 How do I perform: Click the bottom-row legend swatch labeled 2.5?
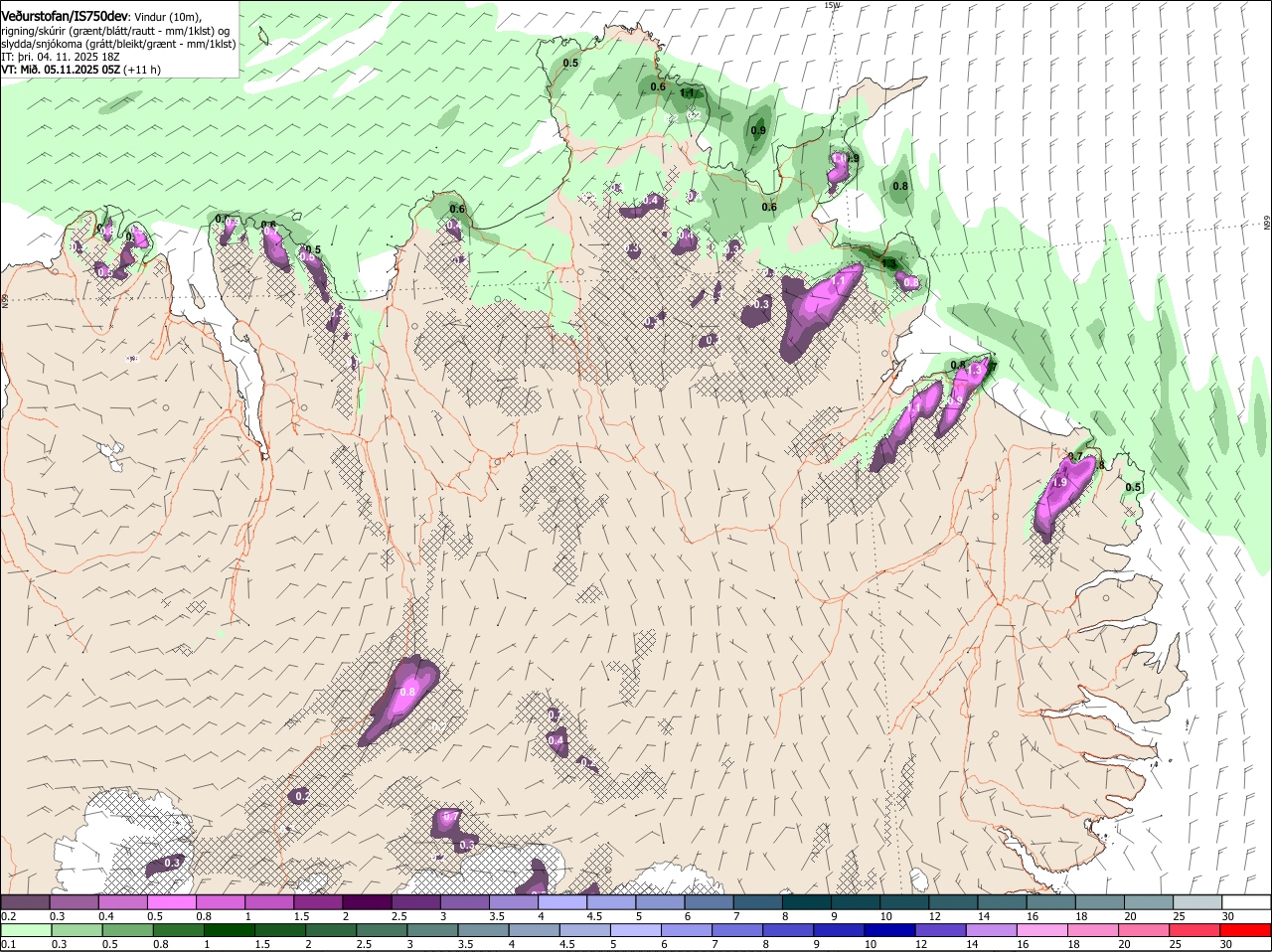point(382,930)
